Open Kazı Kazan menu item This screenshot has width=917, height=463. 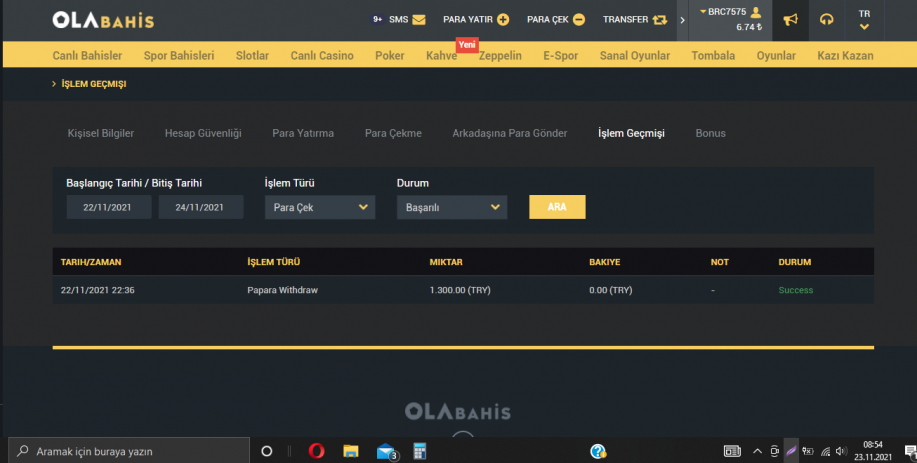845,56
